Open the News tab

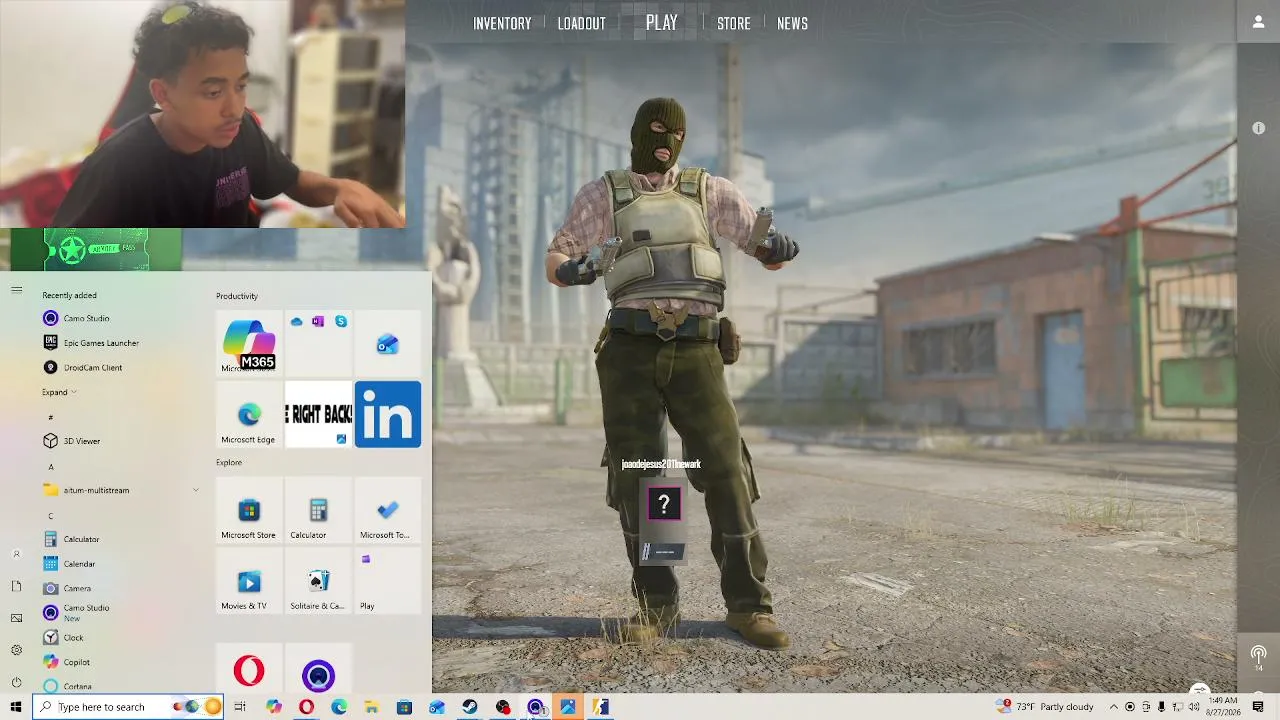(x=792, y=24)
